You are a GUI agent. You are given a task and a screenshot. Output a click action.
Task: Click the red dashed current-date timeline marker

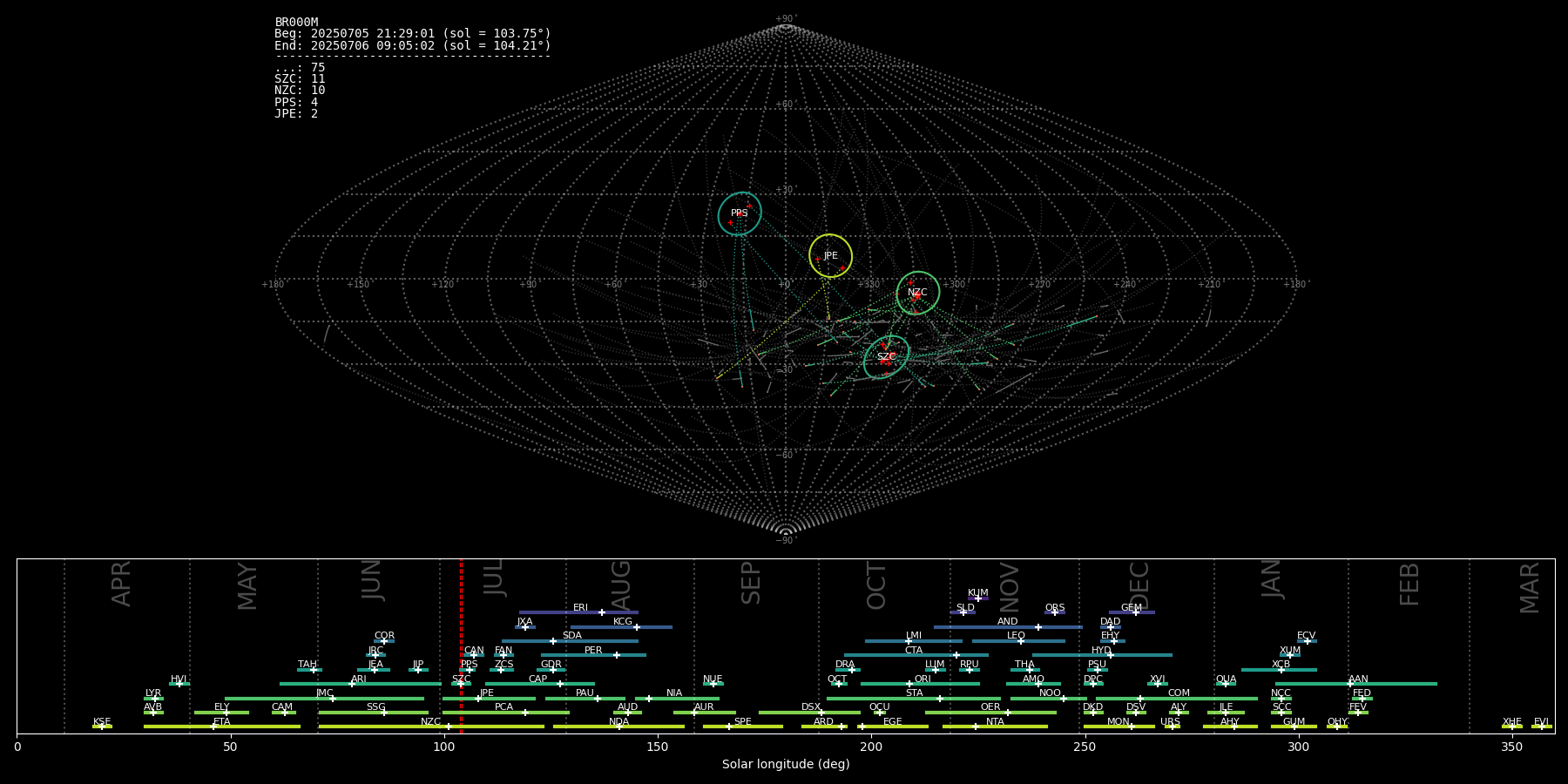[x=461, y=645]
